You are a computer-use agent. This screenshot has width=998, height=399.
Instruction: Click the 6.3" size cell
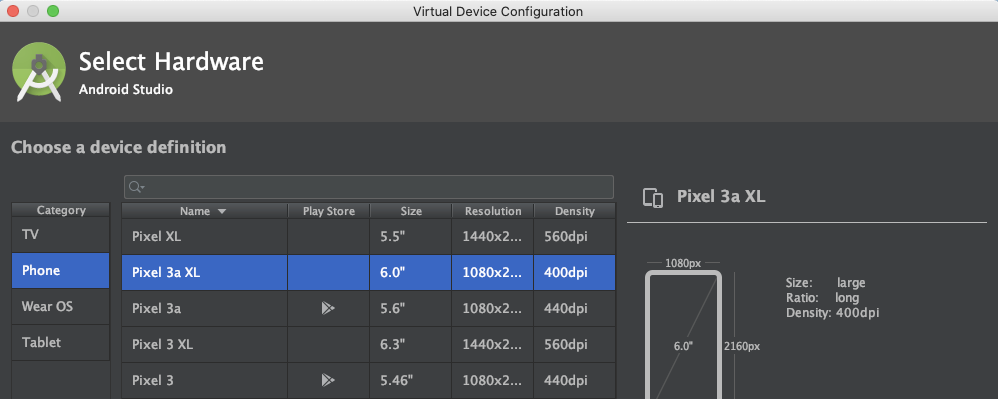(x=411, y=345)
